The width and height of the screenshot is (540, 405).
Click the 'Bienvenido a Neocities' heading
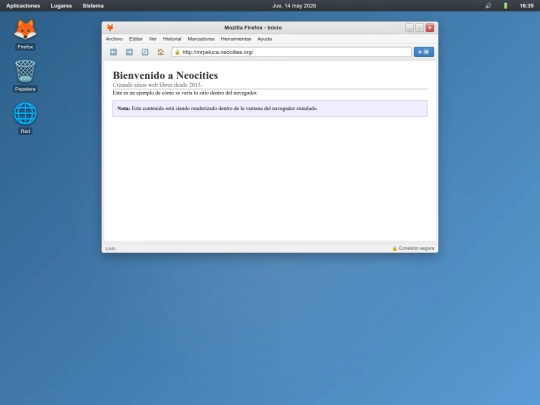[165, 75]
